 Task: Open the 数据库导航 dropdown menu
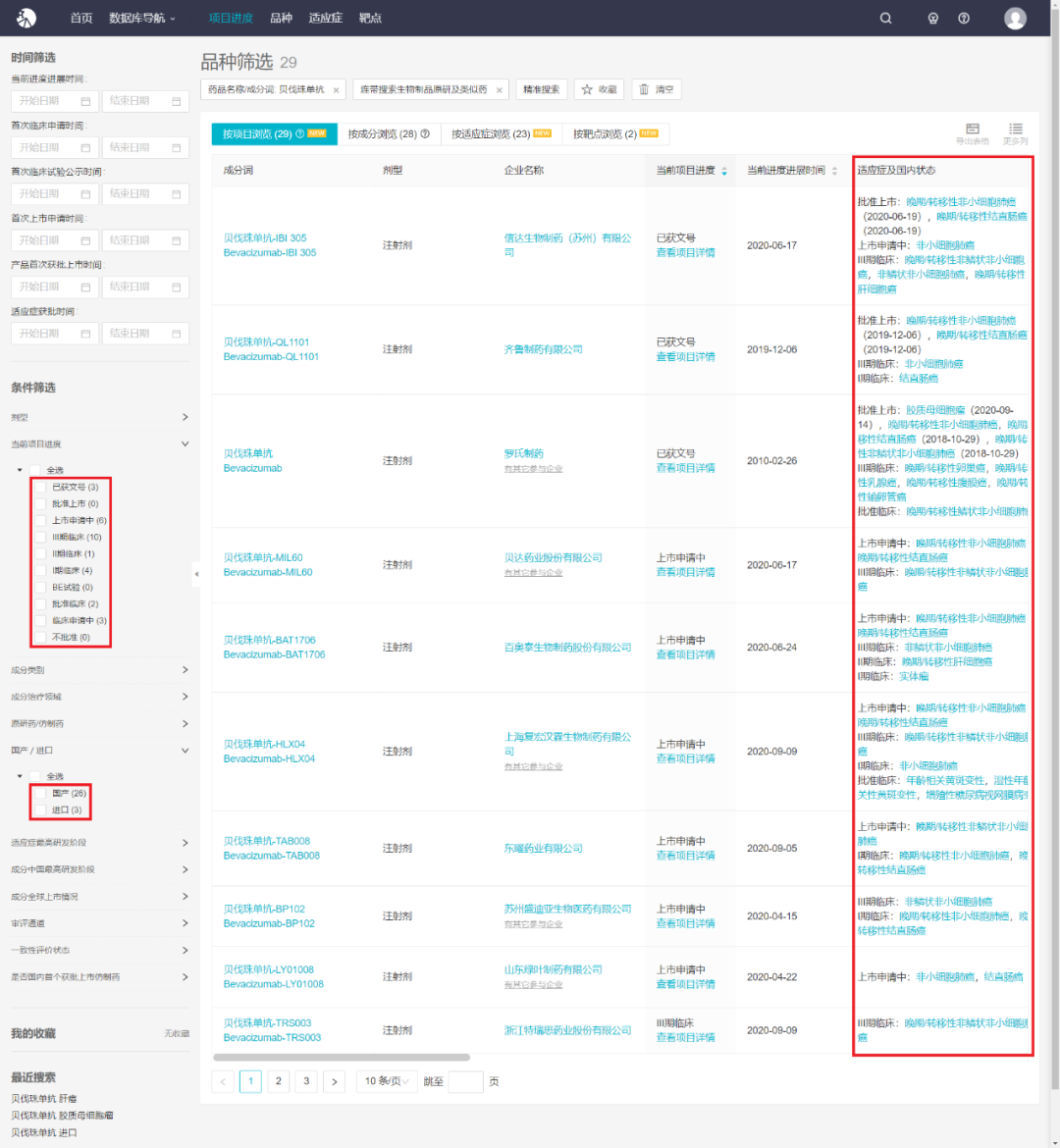tap(142, 19)
